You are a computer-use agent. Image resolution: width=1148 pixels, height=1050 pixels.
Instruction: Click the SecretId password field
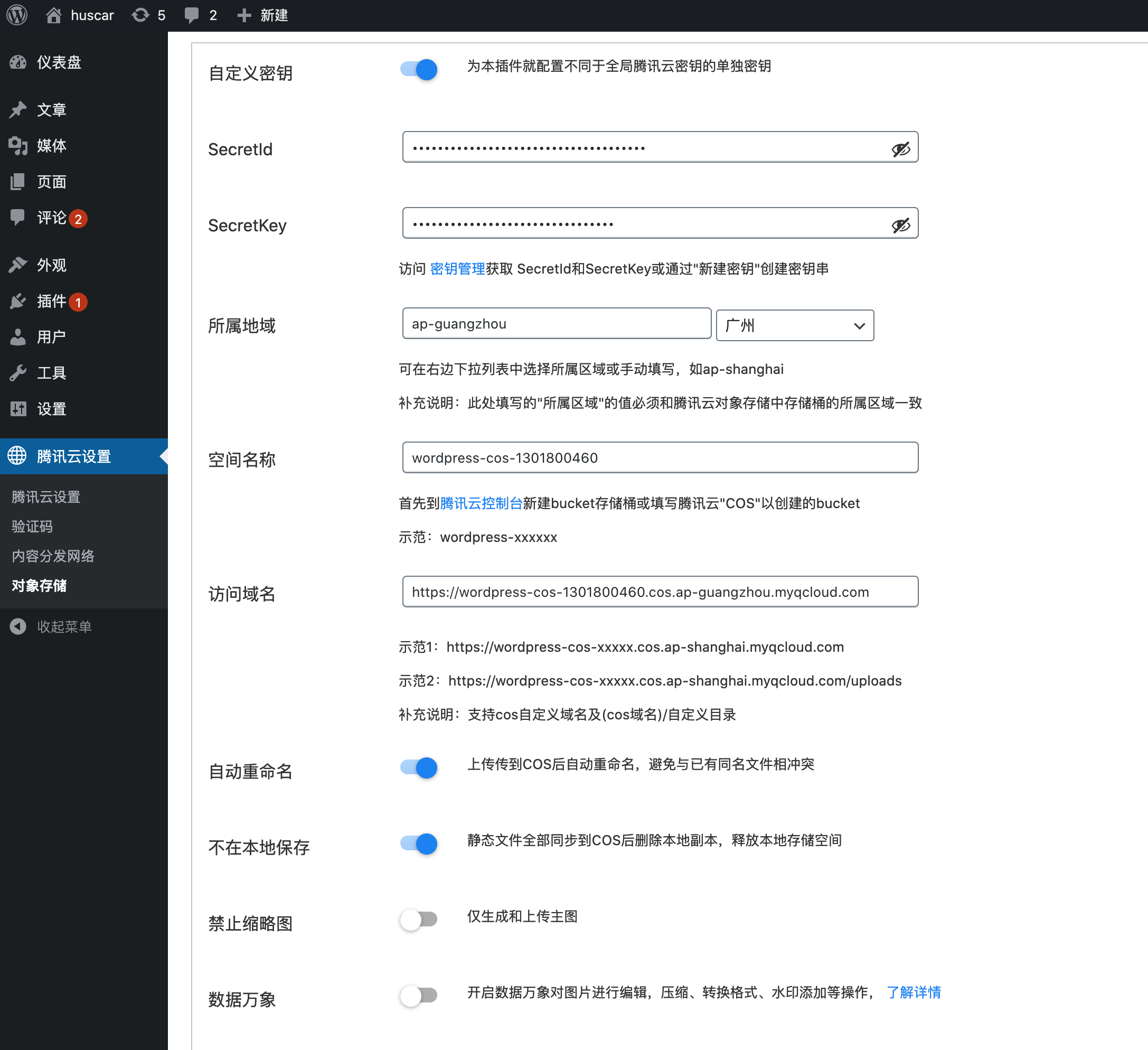(660, 147)
